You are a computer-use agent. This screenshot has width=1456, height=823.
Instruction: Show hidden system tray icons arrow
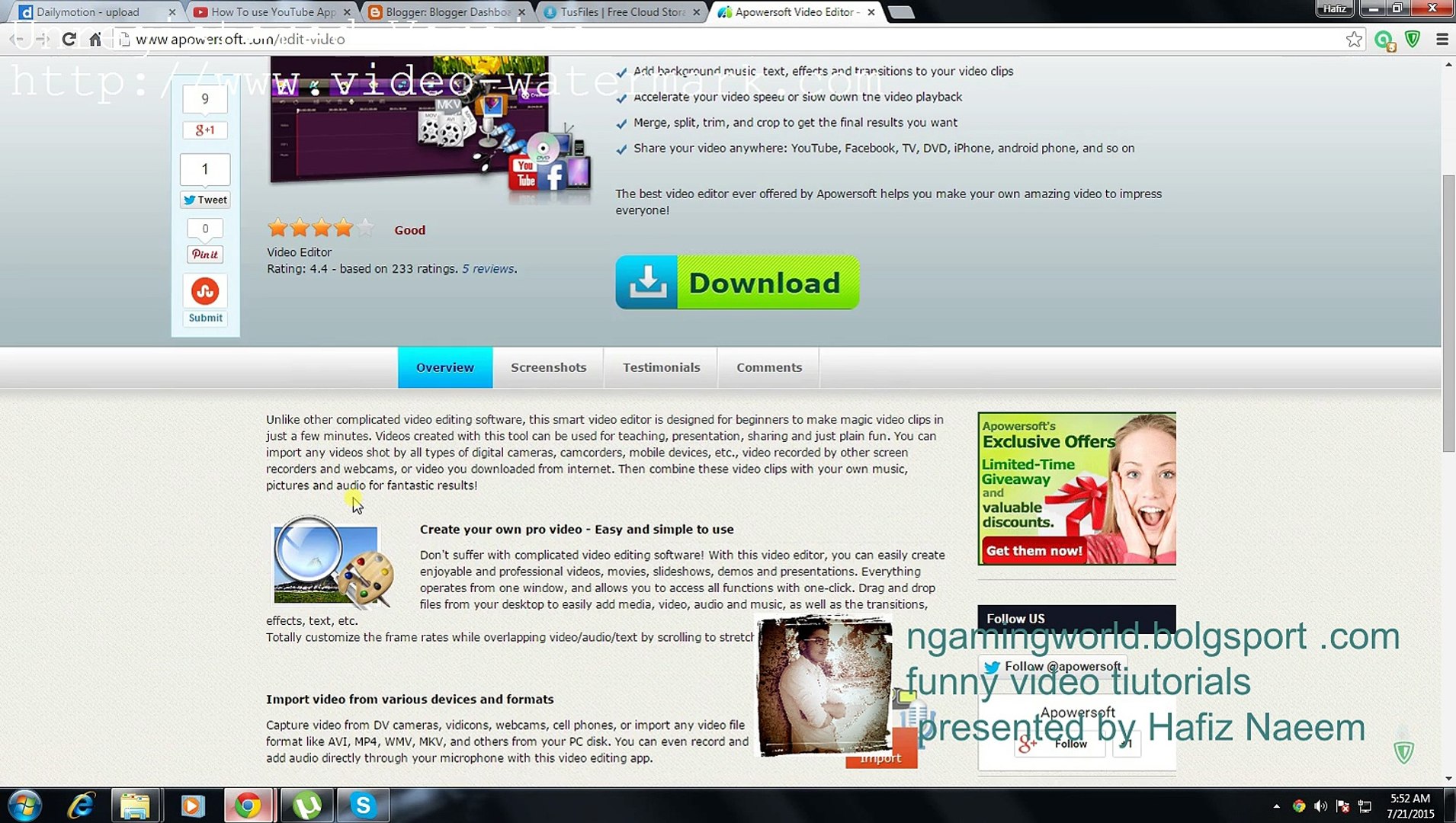(x=1276, y=806)
